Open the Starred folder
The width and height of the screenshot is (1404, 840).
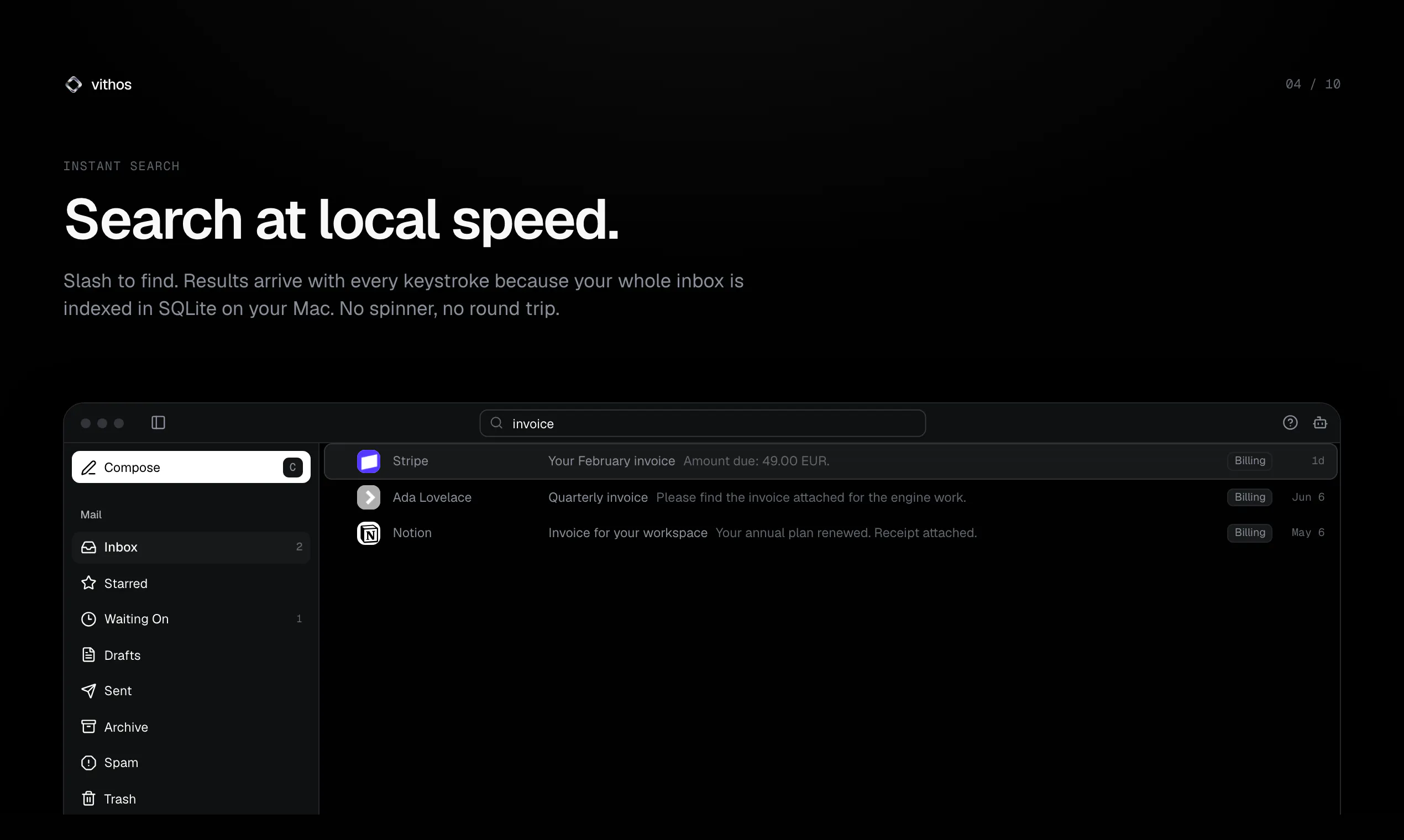pyautogui.click(x=191, y=583)
